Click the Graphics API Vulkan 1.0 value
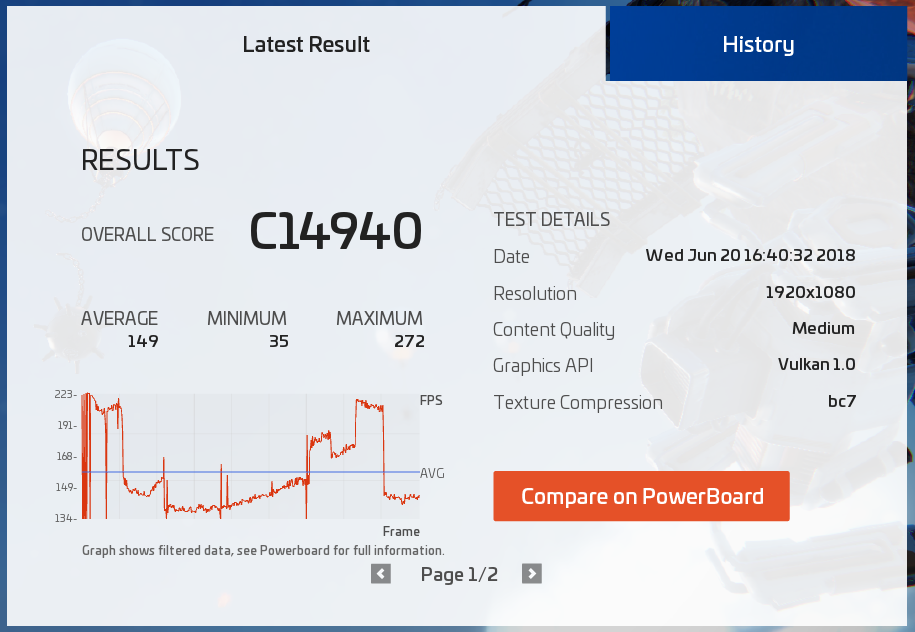 (816, 365)
